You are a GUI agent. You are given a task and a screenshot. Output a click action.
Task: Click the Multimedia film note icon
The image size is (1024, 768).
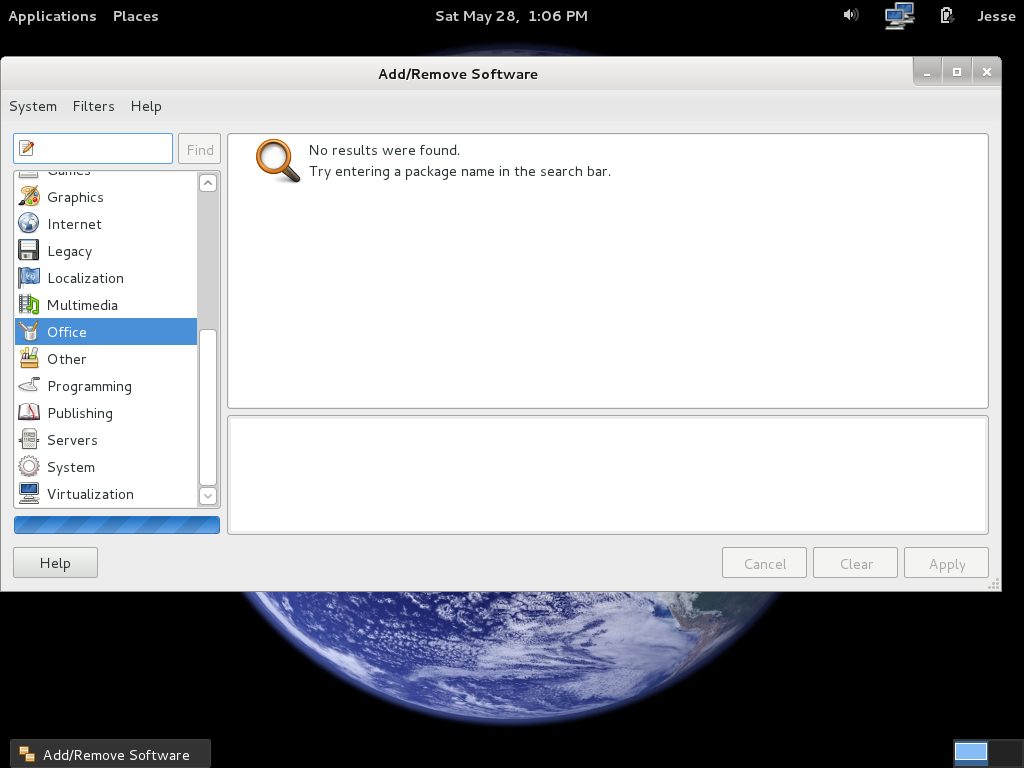(29, 304)
